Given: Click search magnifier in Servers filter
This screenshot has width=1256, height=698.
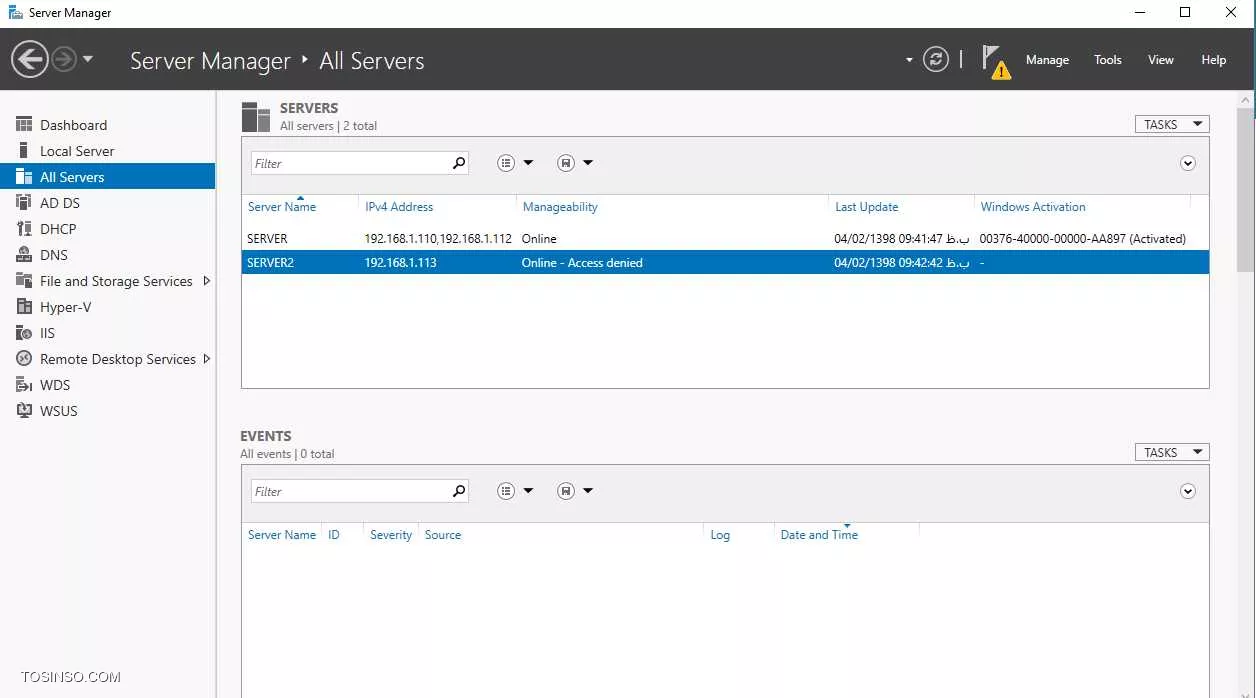Looking at the screenshot, I should click(x=459, y=163).
